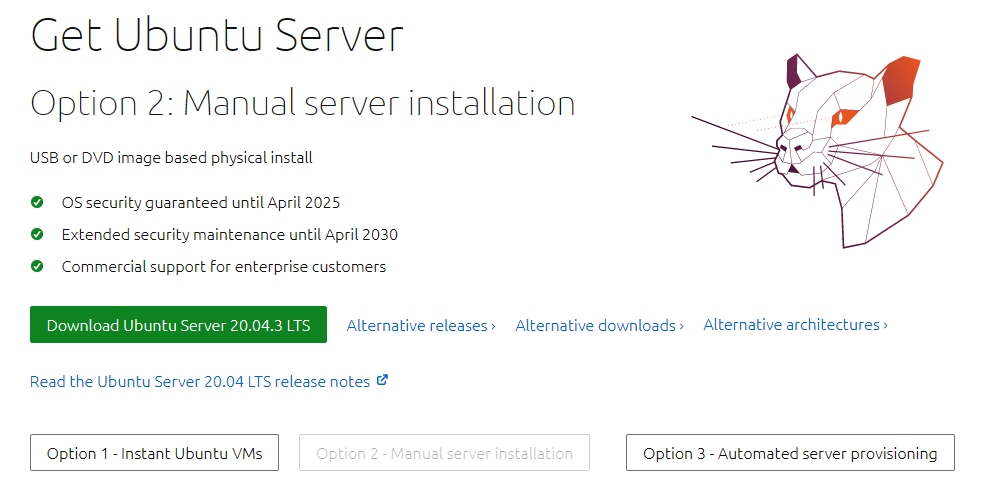This screenshot has height=499, width=982.
Task: Select Option 2 - Manual server installation tab
Action: click(x=445, y=453)
